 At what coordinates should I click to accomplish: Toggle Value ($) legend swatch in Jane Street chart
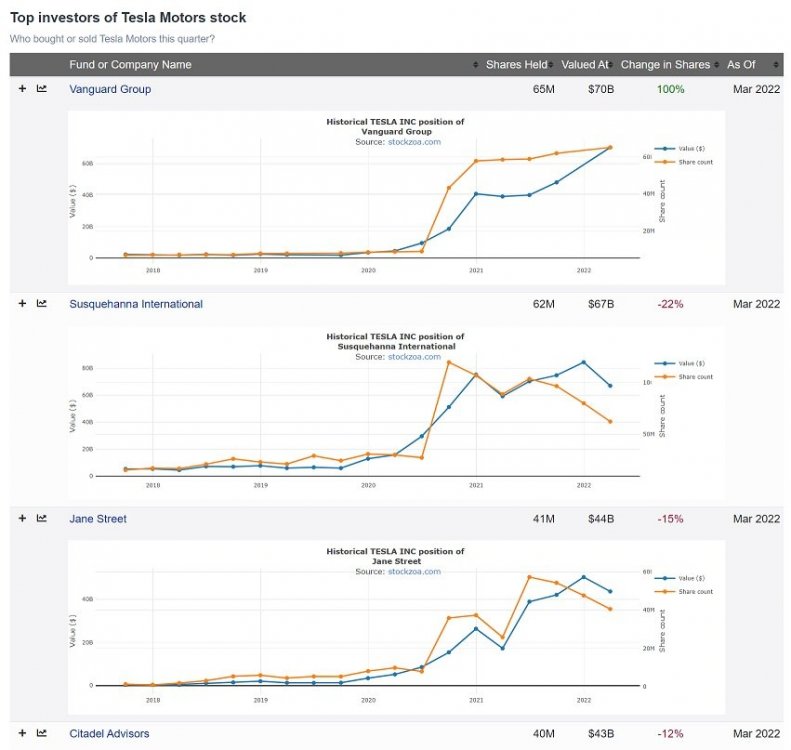[662, 578]
